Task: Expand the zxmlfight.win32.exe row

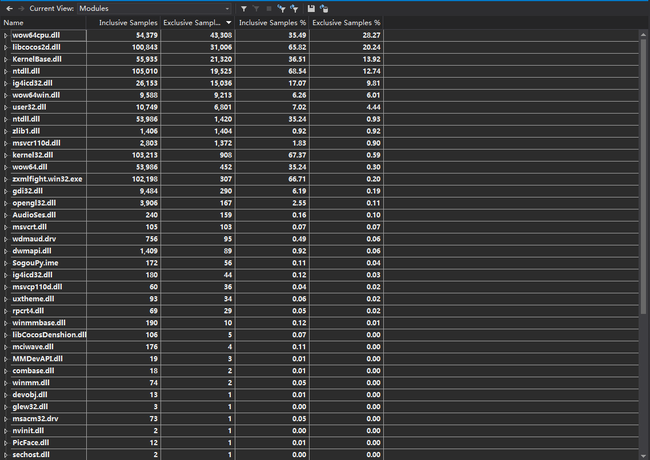Action: (6, 179)
